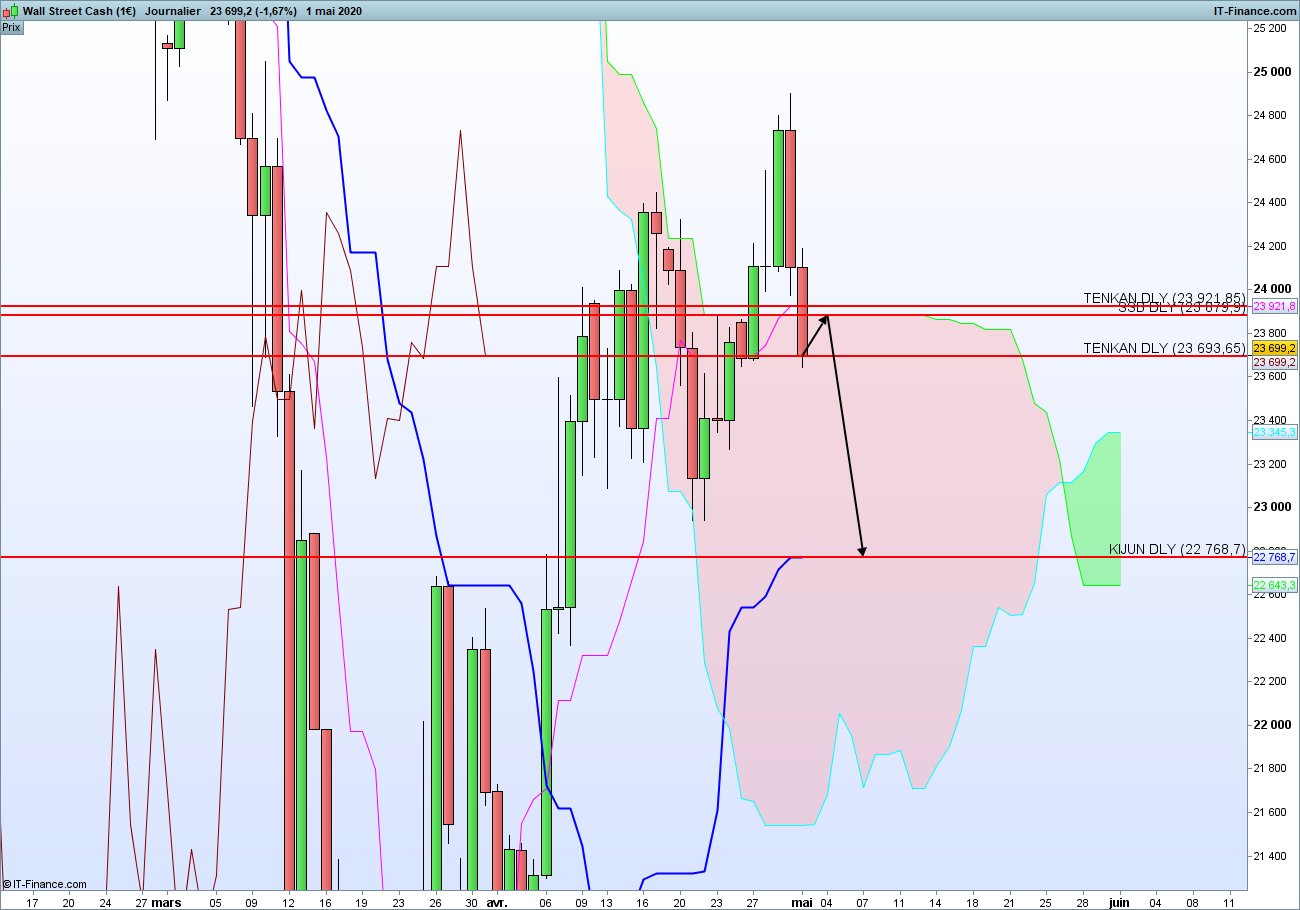Viewport: 1300px width, 910px height.
Task: Select the green 22 643,3 axis price tag
Action: click(x=1275, y=585)
